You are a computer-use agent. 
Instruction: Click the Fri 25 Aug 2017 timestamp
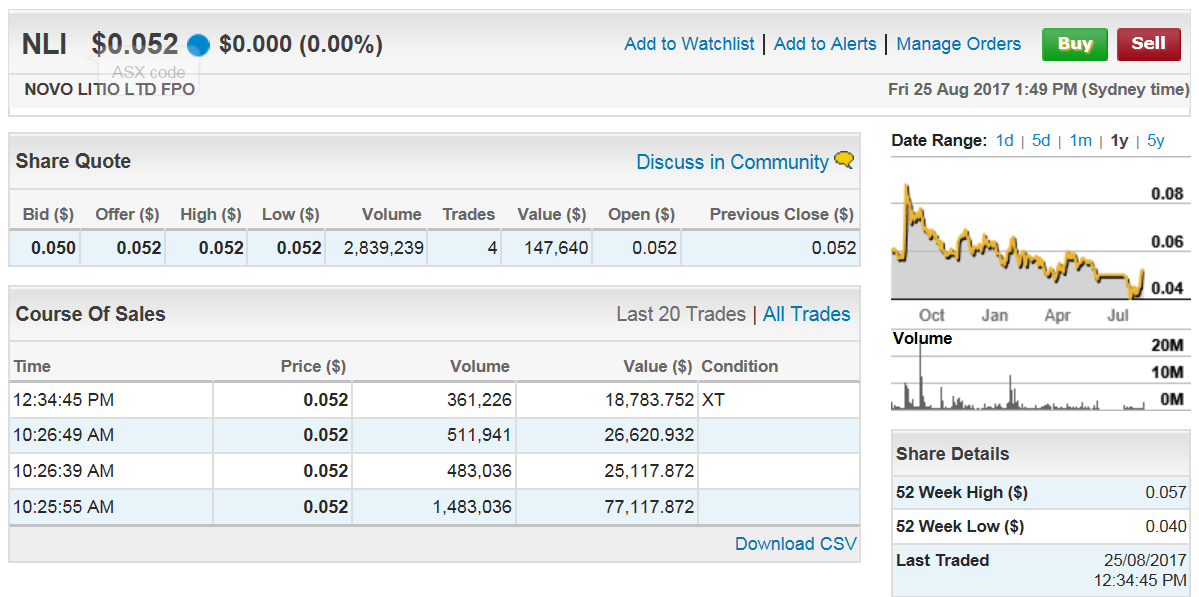1038,89
